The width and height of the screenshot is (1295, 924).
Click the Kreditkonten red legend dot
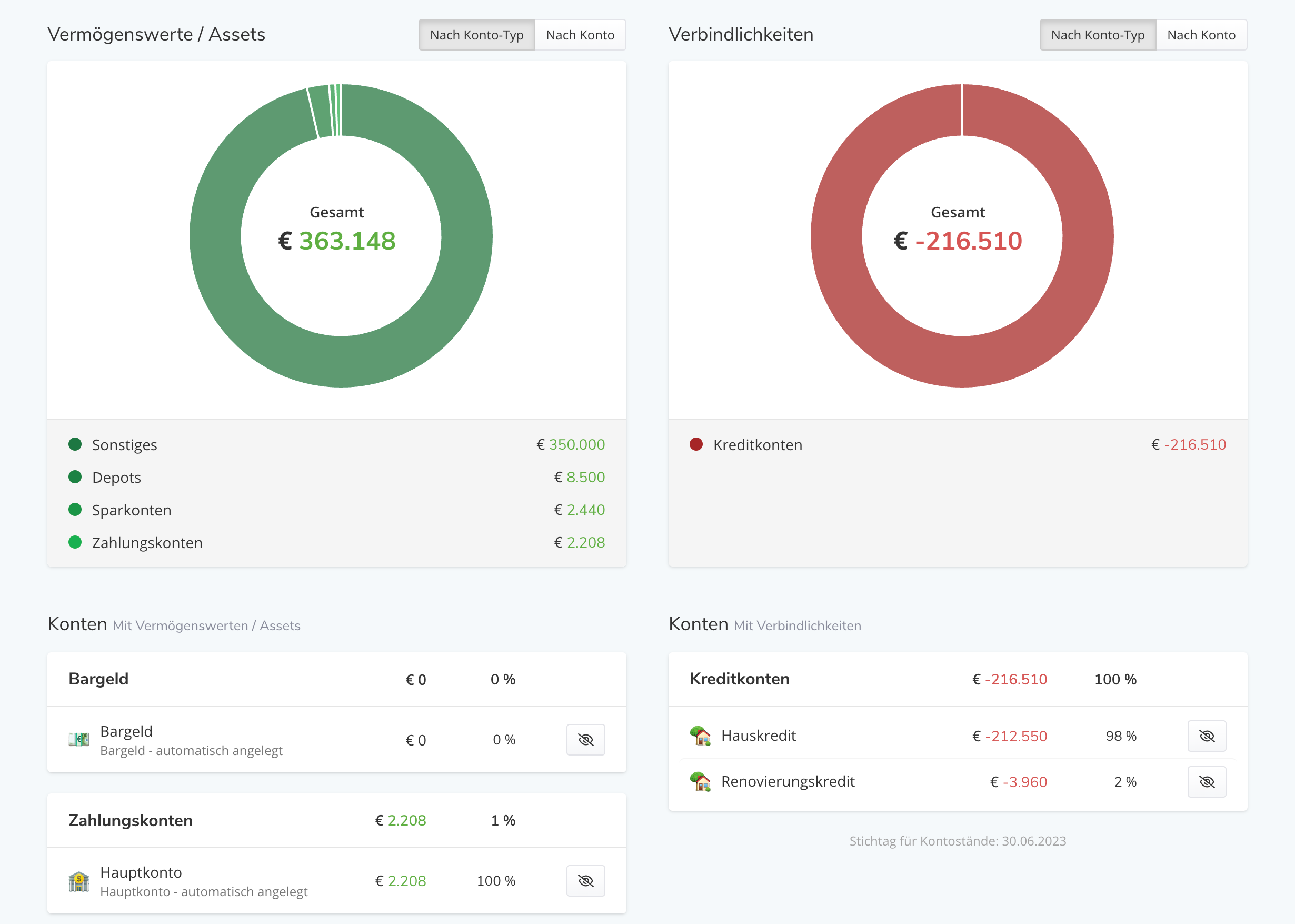point(696,444)
